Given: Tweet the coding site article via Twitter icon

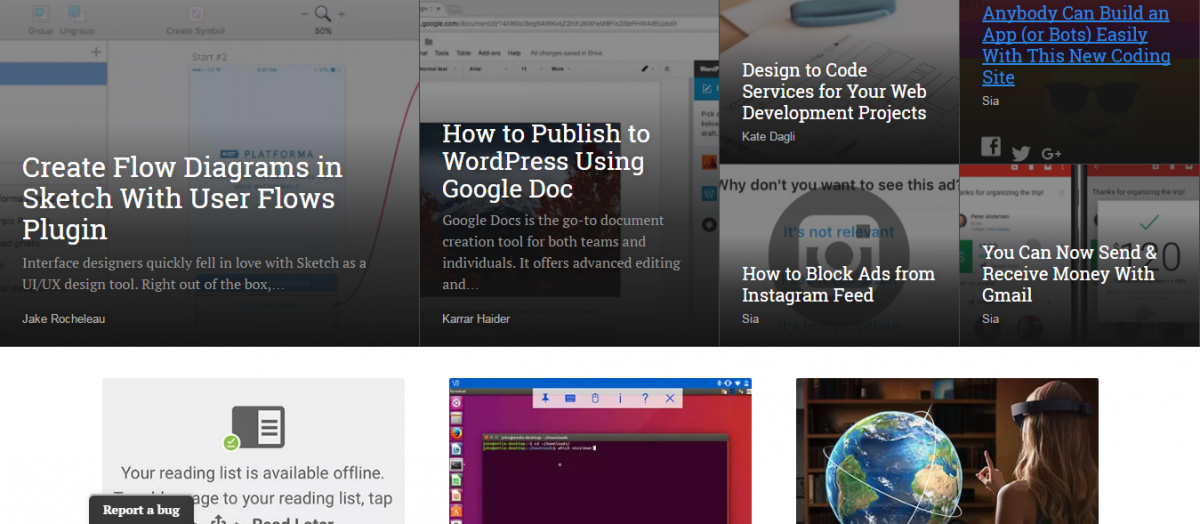Looking at the screenshot, I should coord(1021,154).
